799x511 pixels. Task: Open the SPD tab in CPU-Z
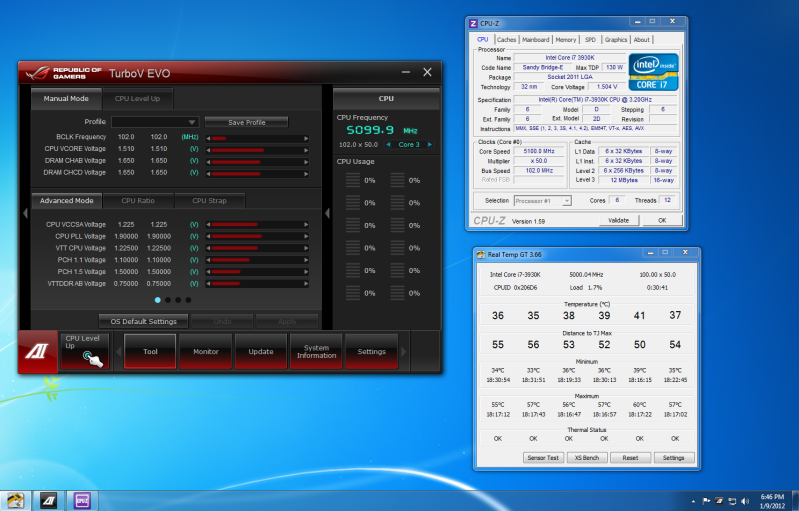(x=591, y=40)
